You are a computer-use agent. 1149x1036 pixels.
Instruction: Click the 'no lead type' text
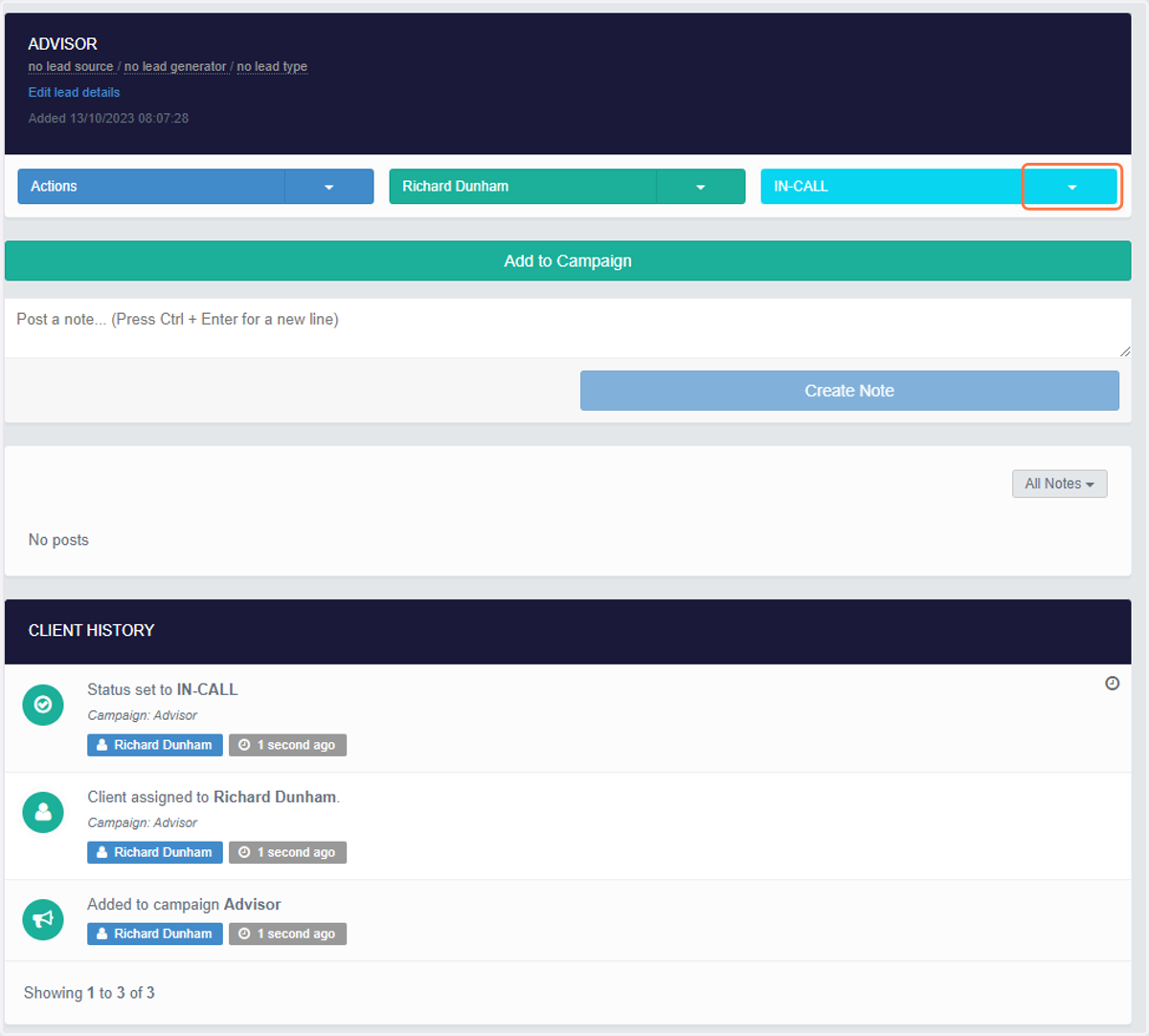tap(272, 67)
